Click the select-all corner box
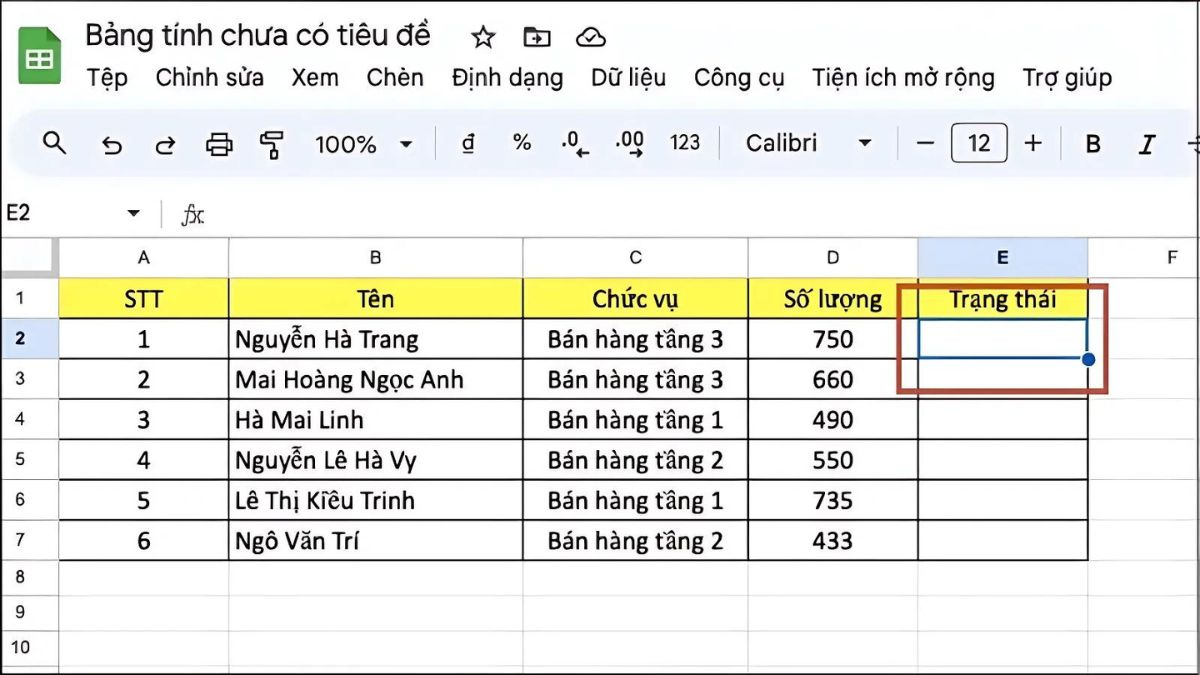 click(x=29, y=257)
